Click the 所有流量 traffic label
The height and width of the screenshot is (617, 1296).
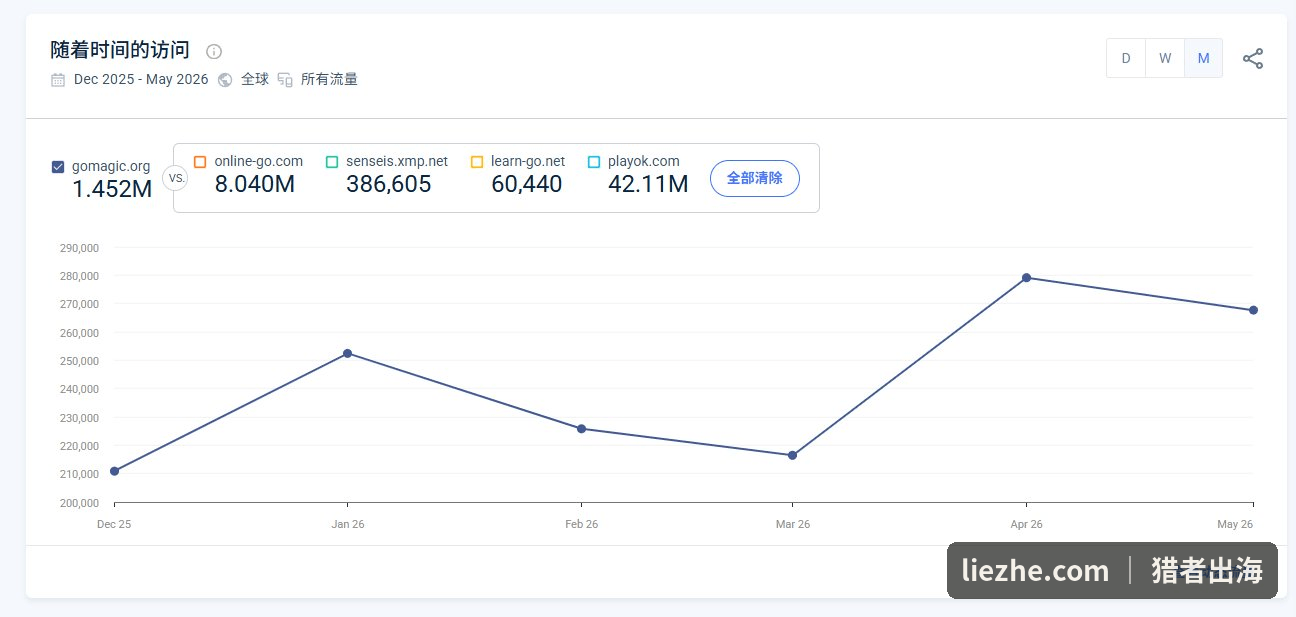pos(329,80)
